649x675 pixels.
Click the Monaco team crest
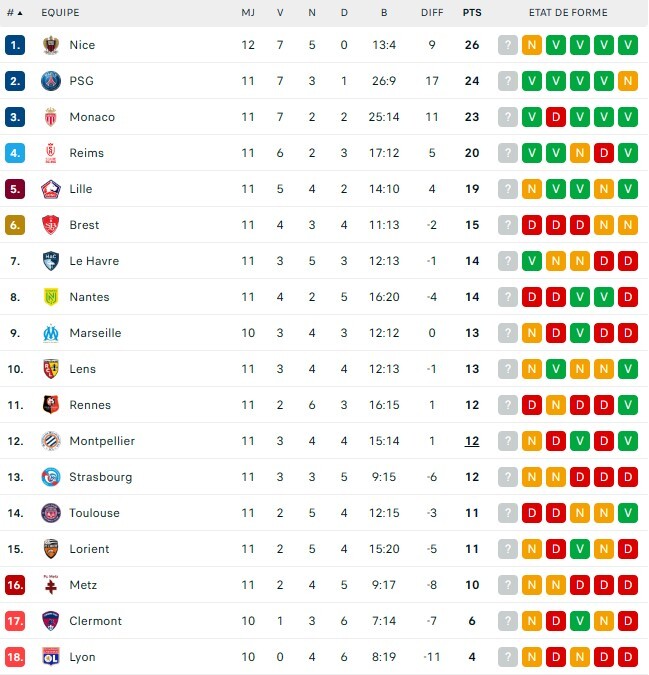pyautogui.click(x=51, y=117)
